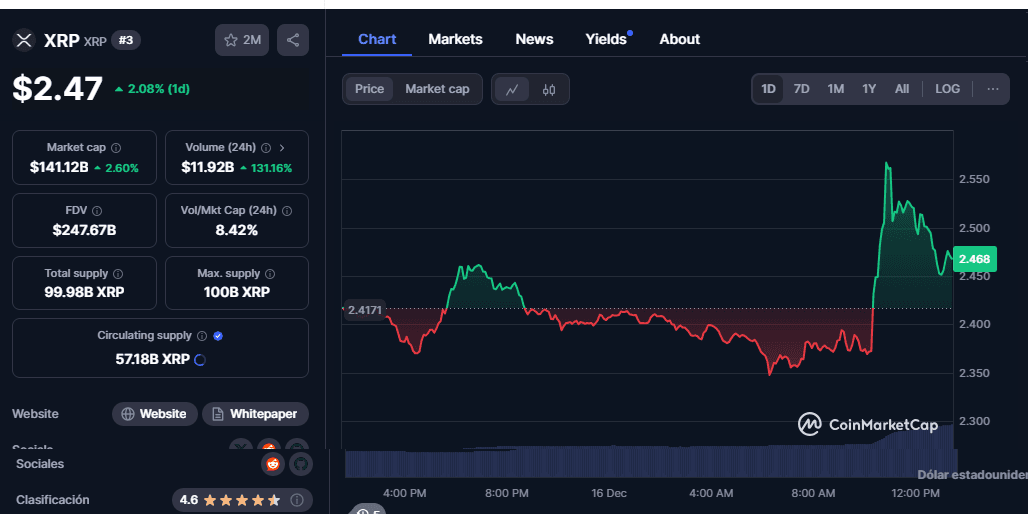
Task: Switch to candlestick chart icon
Action: click(549, 89)
